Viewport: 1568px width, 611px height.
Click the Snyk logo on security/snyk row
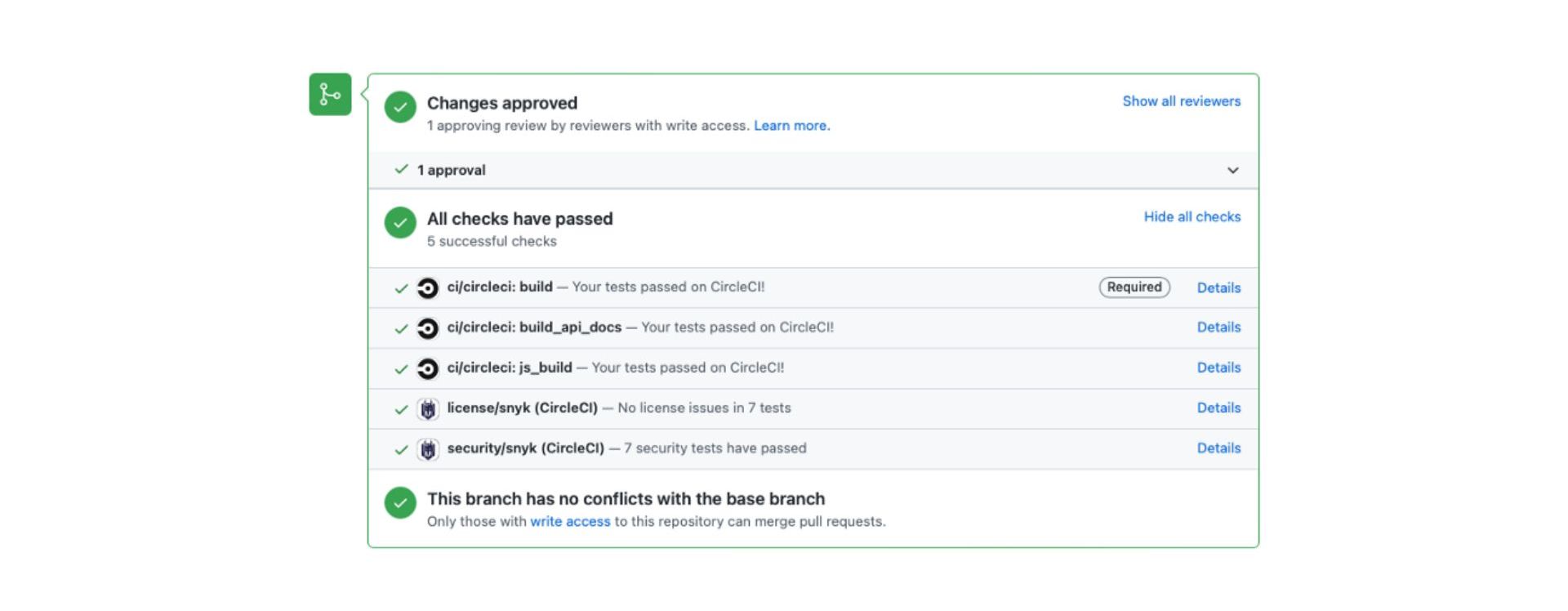(x=428, y=449)
